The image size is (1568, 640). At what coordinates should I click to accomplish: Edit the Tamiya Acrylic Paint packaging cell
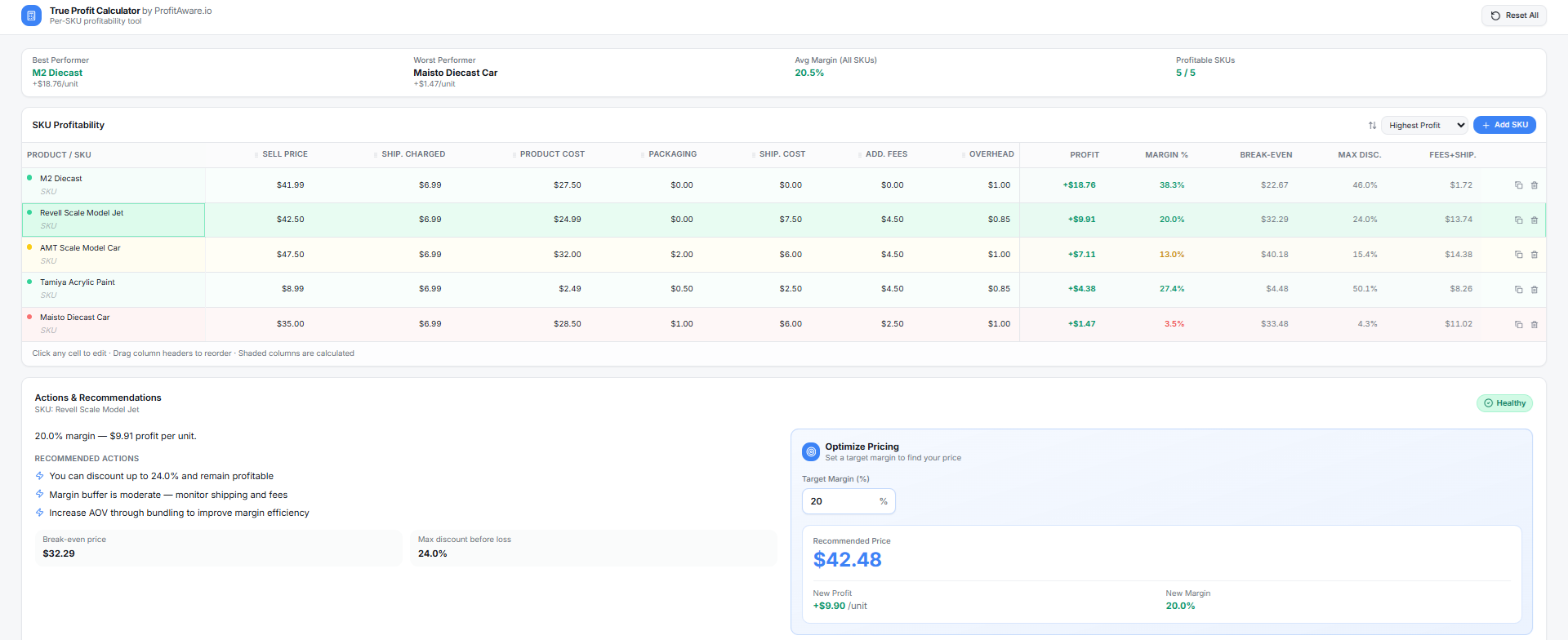point(681,289)
